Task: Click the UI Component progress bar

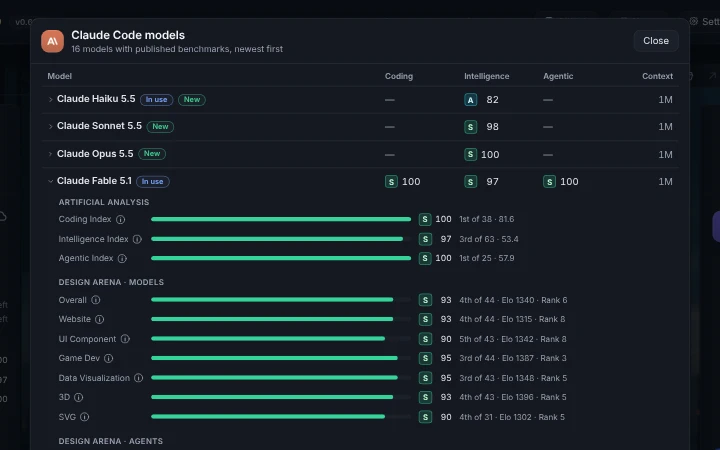Action: pos(281,339)
